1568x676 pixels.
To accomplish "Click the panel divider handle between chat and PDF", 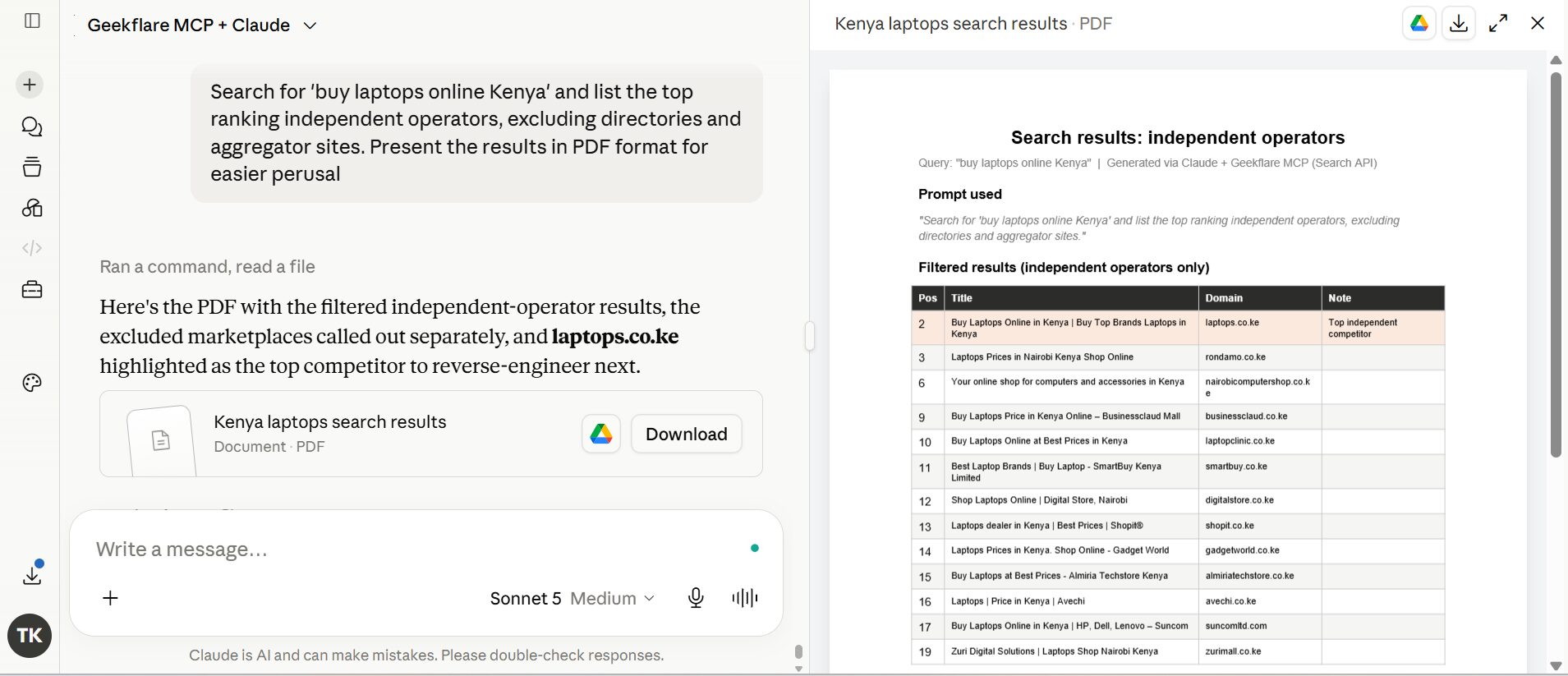I will [810, 336].
